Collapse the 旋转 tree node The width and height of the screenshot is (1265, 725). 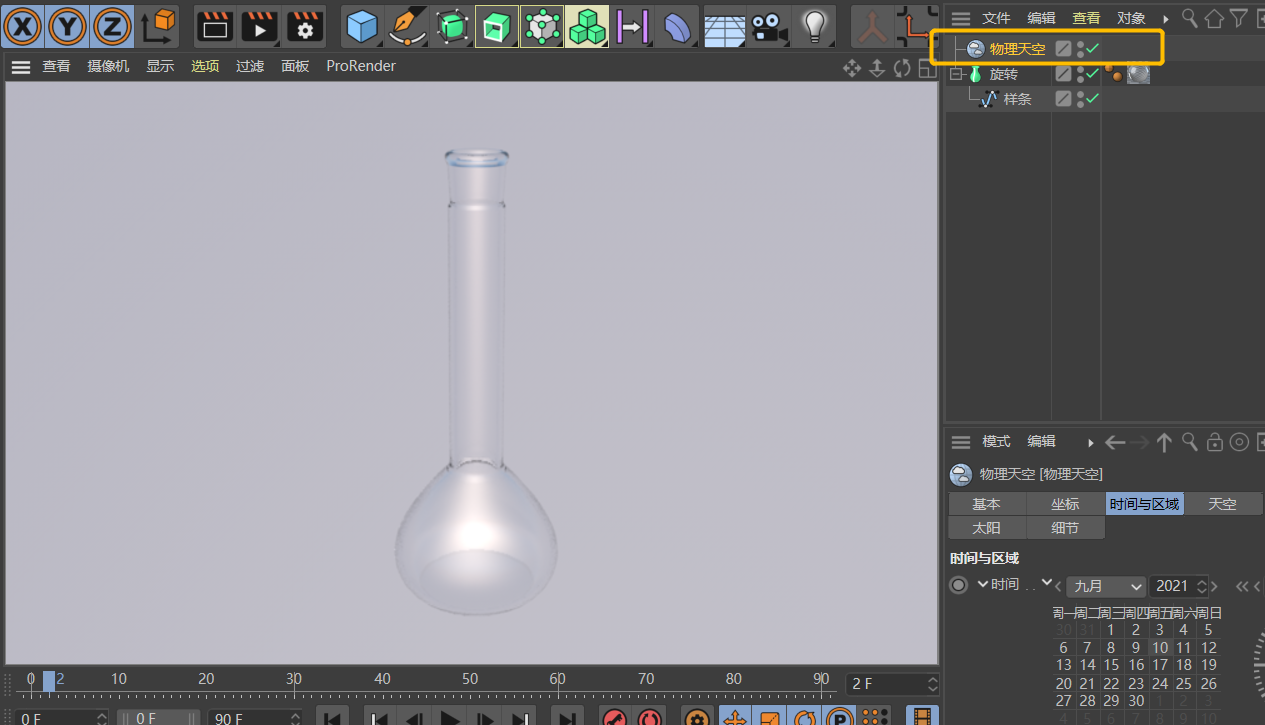coord(955,74)
